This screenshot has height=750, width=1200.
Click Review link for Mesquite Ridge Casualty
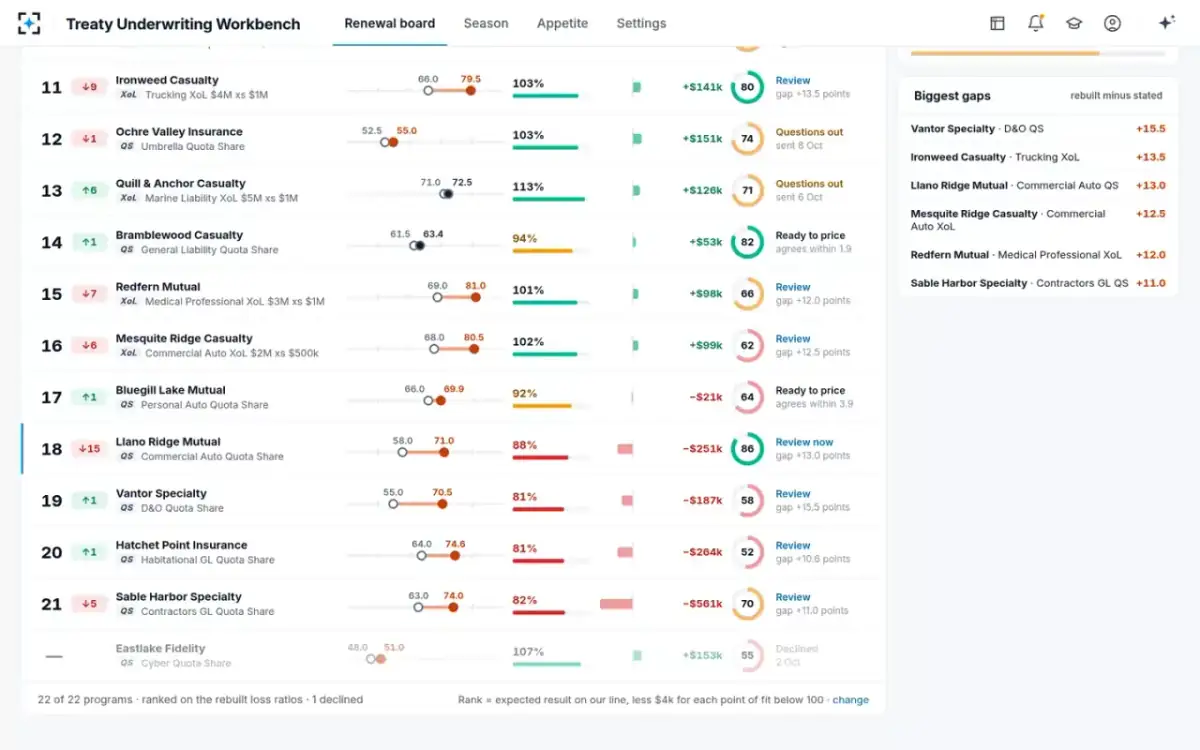pyautogui.click(x=793, y=339)
